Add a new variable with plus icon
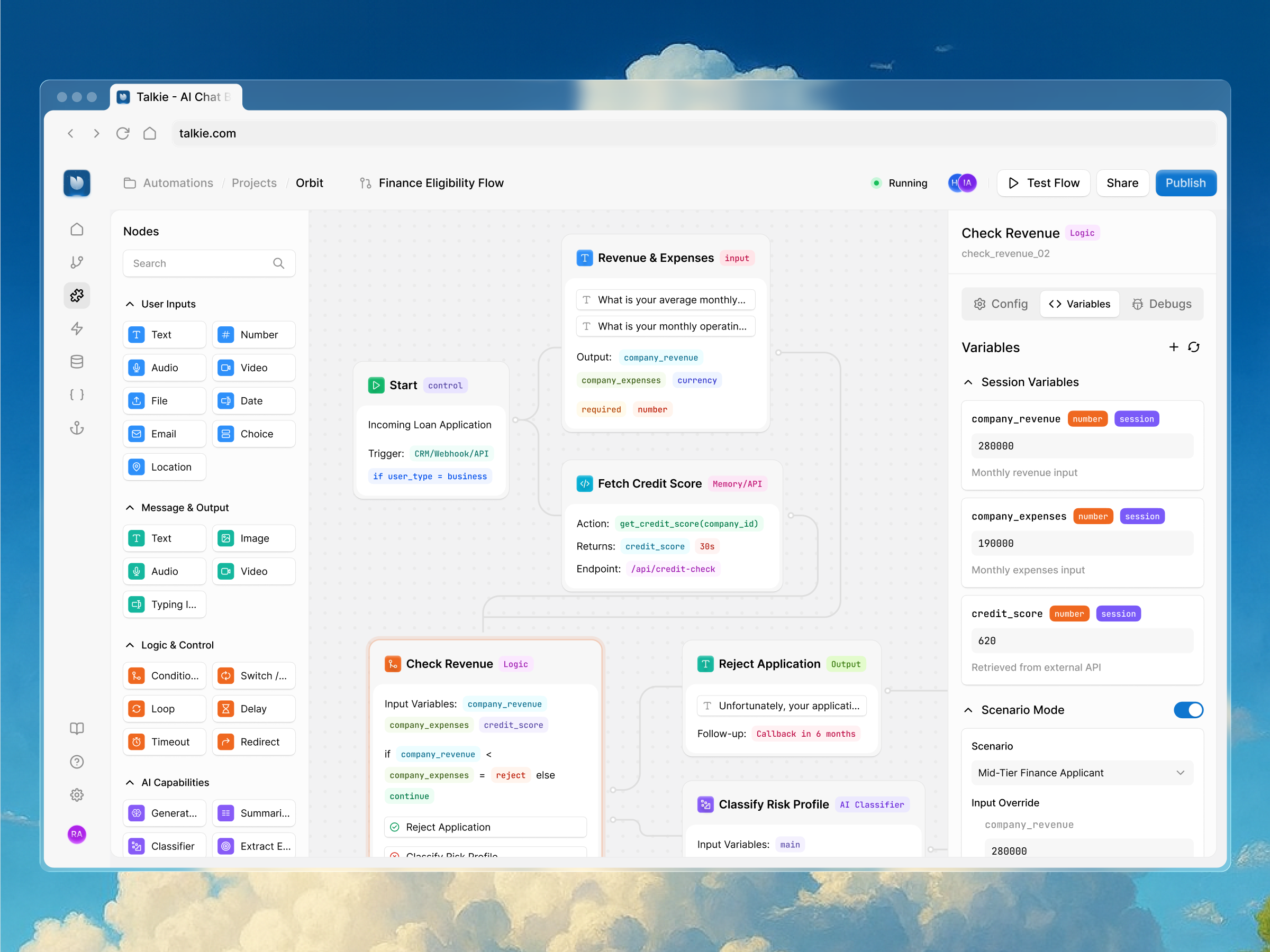Viewport: 1270px width, 952px height. tap(1174, 347)
